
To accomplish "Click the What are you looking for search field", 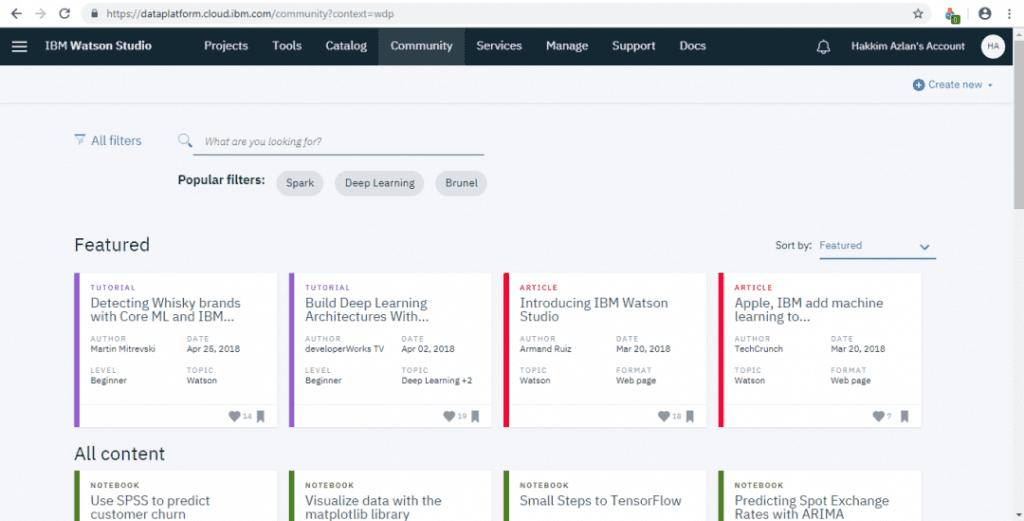I will click(338, 142).
